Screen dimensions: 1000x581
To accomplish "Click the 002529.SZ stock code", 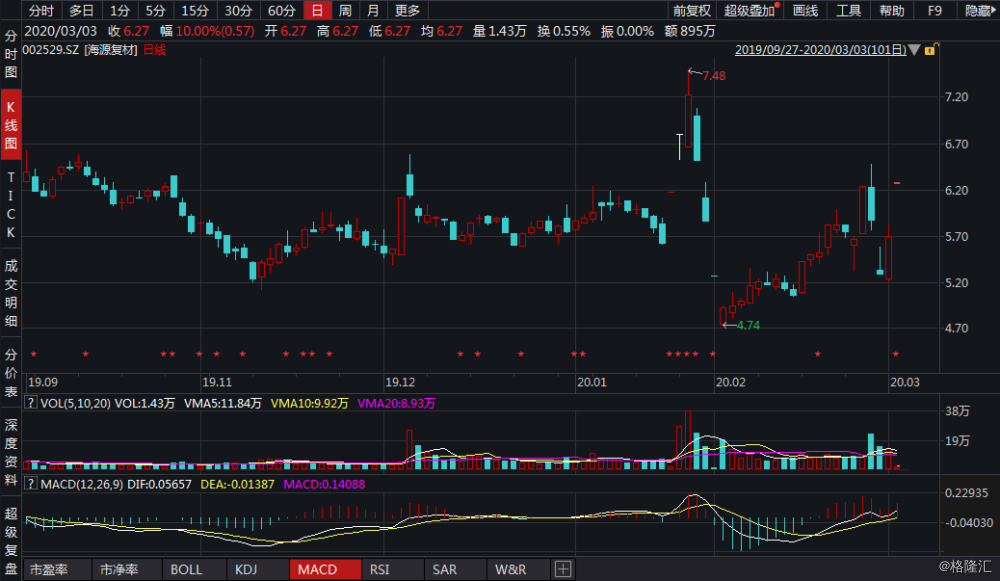I will click(50, 50).
